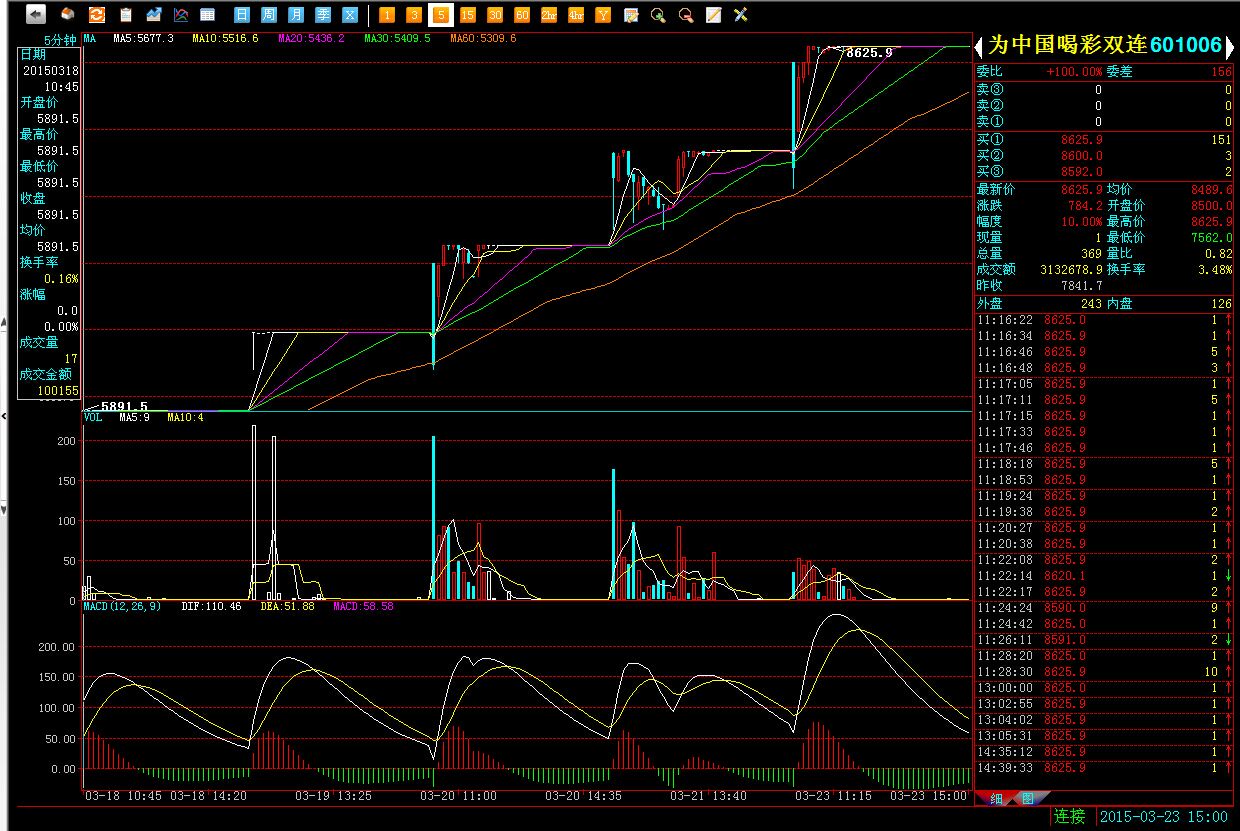Switch to weekly chart period 周
The height and width of the screenshot is (831, 1240).
269,15
